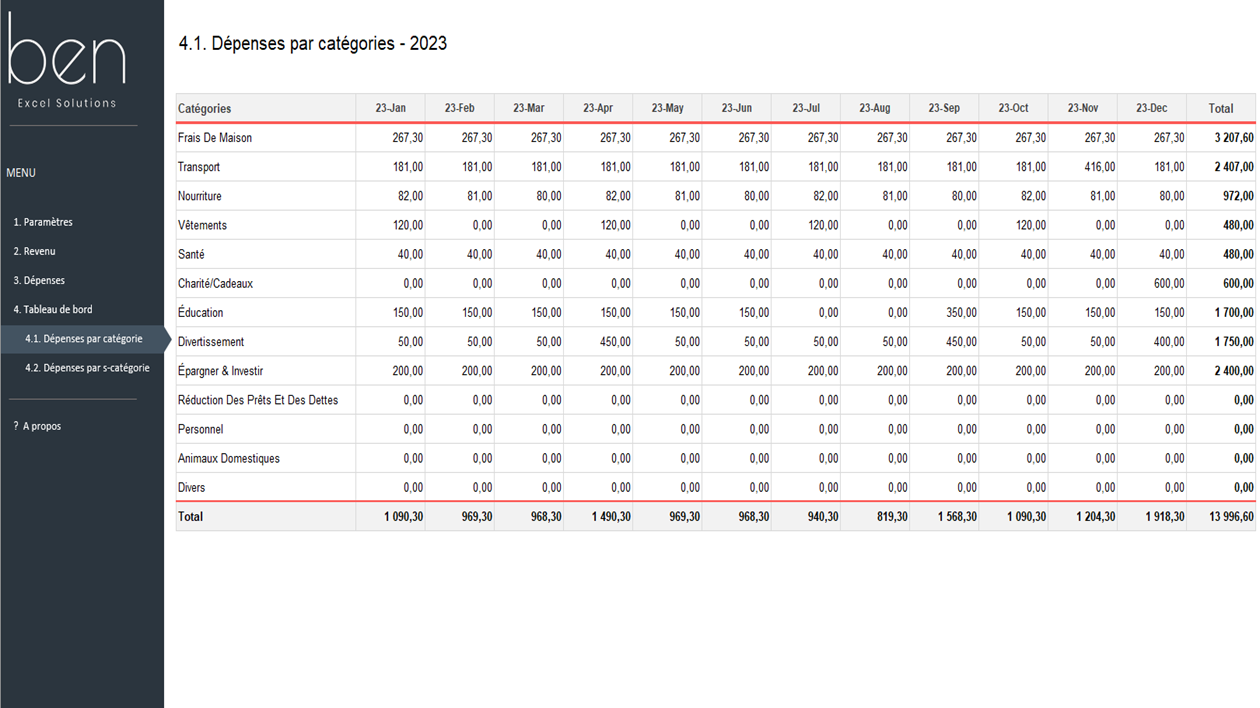The width and height of the screenshot is (1260, 708).
Task: Open 4.1. Dépenses par catégorie submenu
Action: click(x=82, y=339)
